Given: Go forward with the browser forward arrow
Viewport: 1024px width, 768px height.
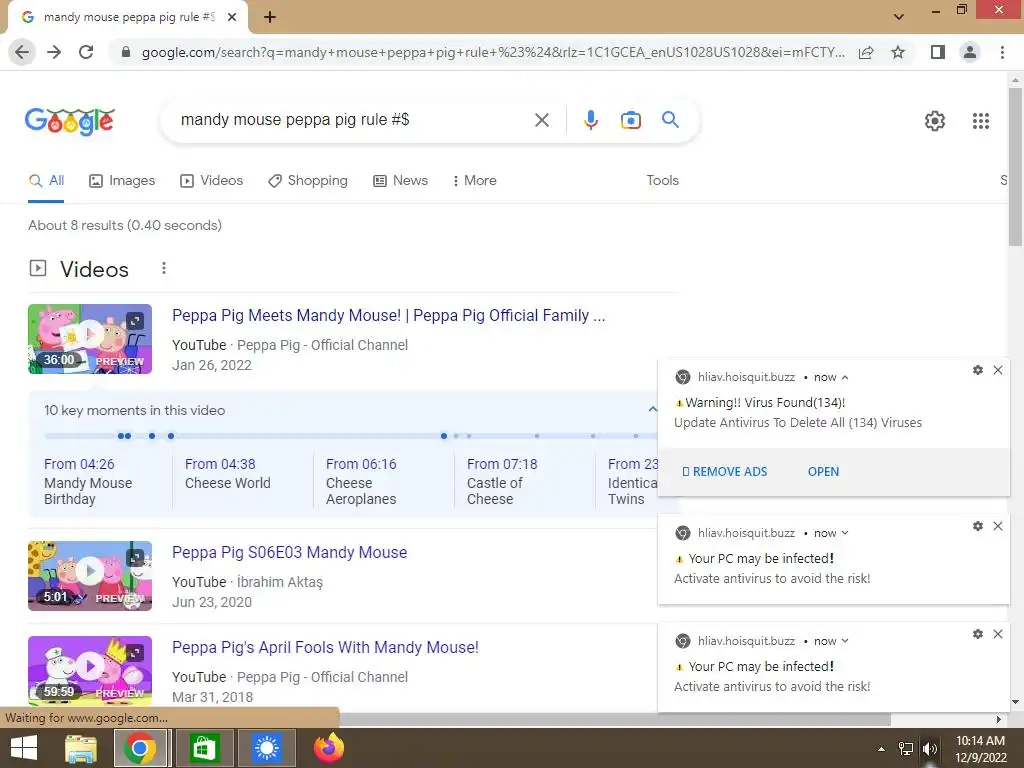Looking at the screenshot, I should 54,52.
